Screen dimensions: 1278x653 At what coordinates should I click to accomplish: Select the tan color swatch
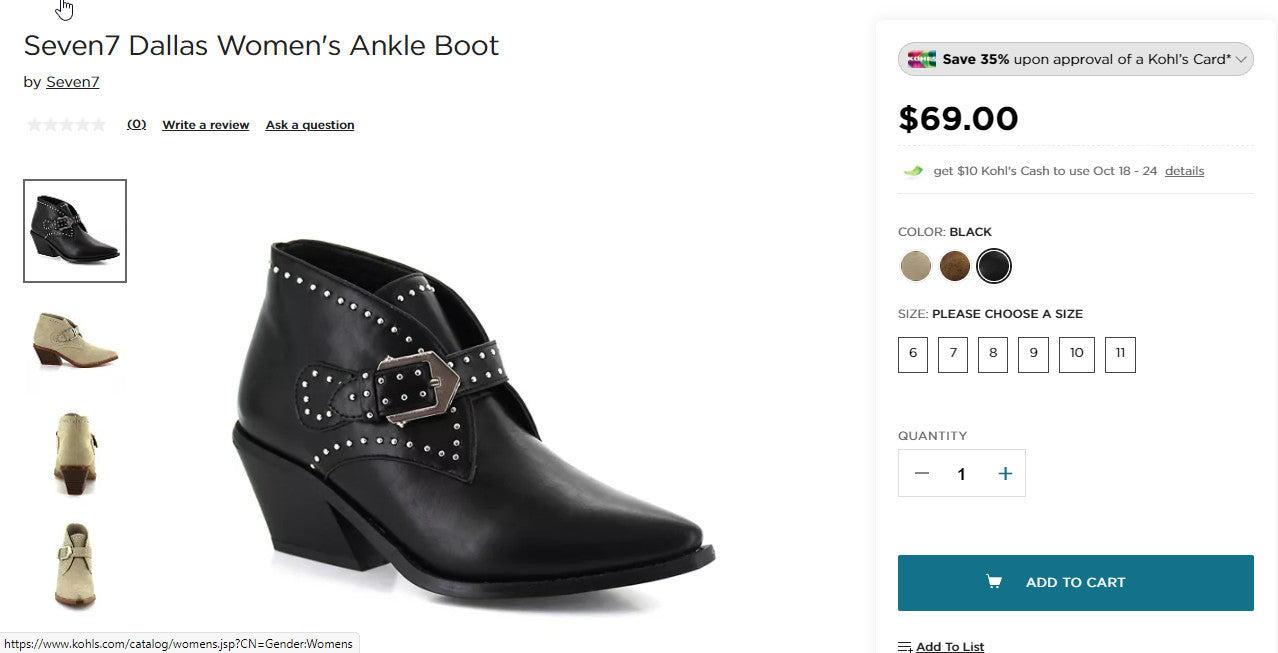915,266
